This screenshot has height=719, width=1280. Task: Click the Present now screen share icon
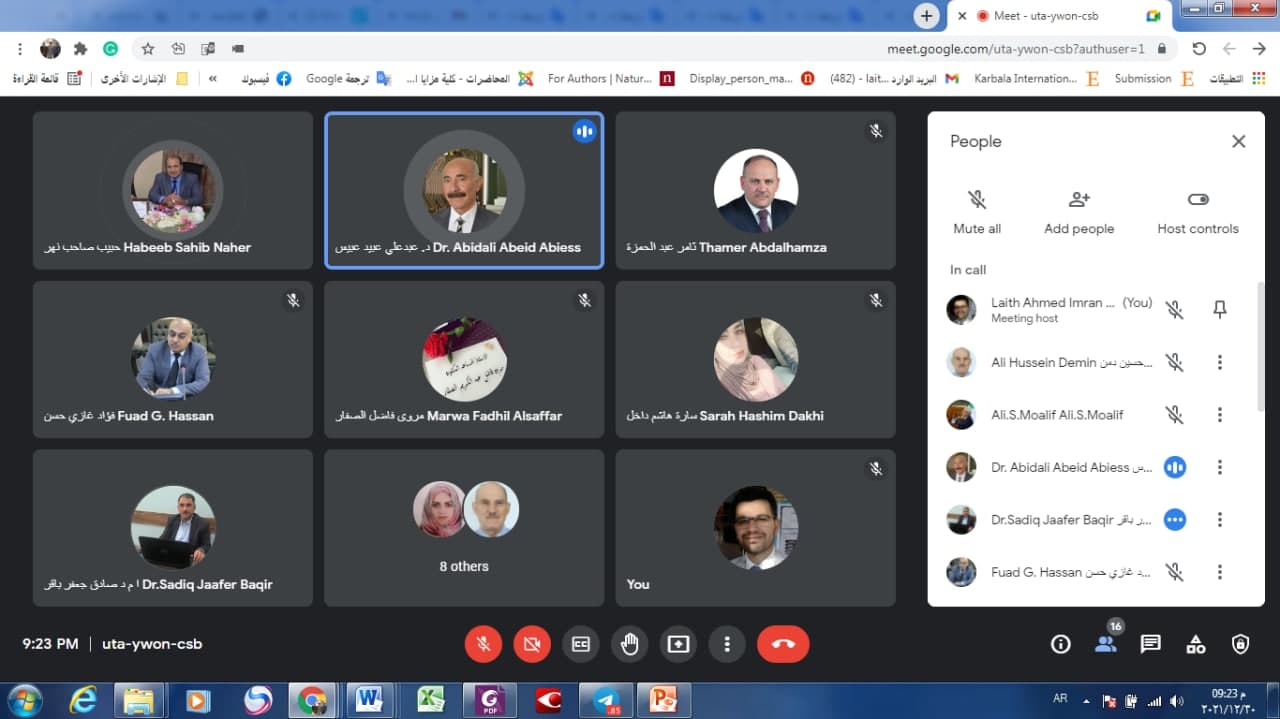(x=678, y=644)
